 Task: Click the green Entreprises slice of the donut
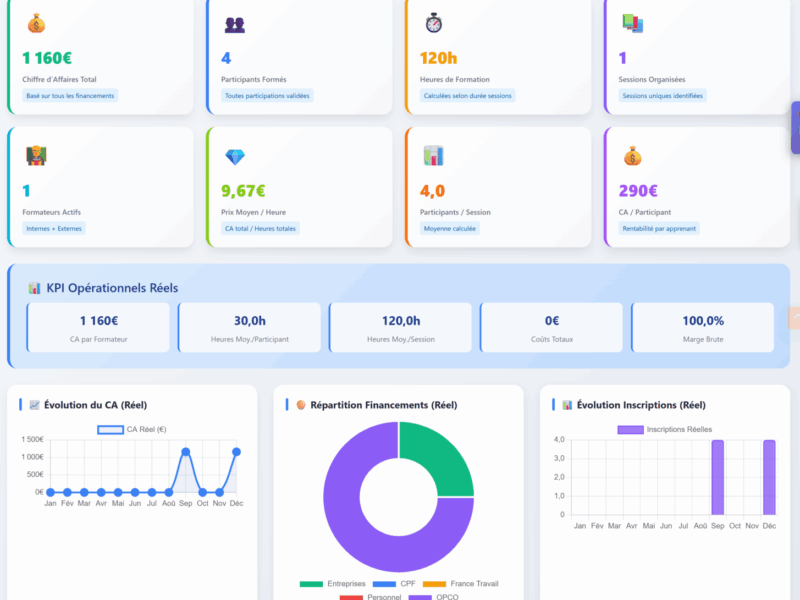point(433,458)
